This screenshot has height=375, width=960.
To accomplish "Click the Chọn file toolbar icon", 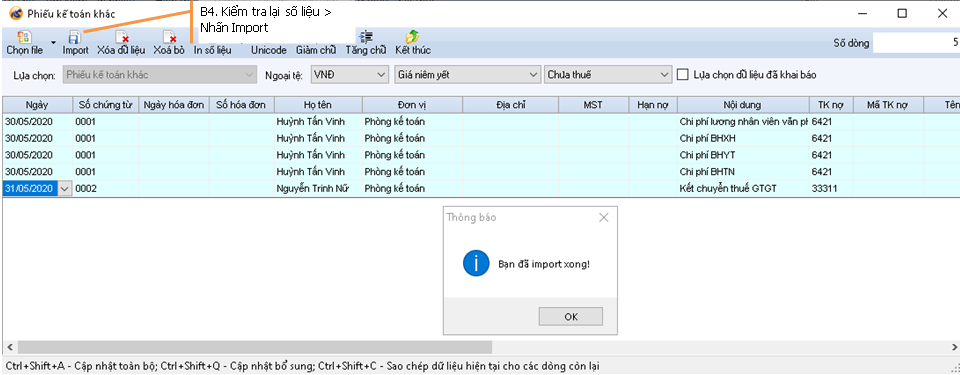I will point(24,37).
